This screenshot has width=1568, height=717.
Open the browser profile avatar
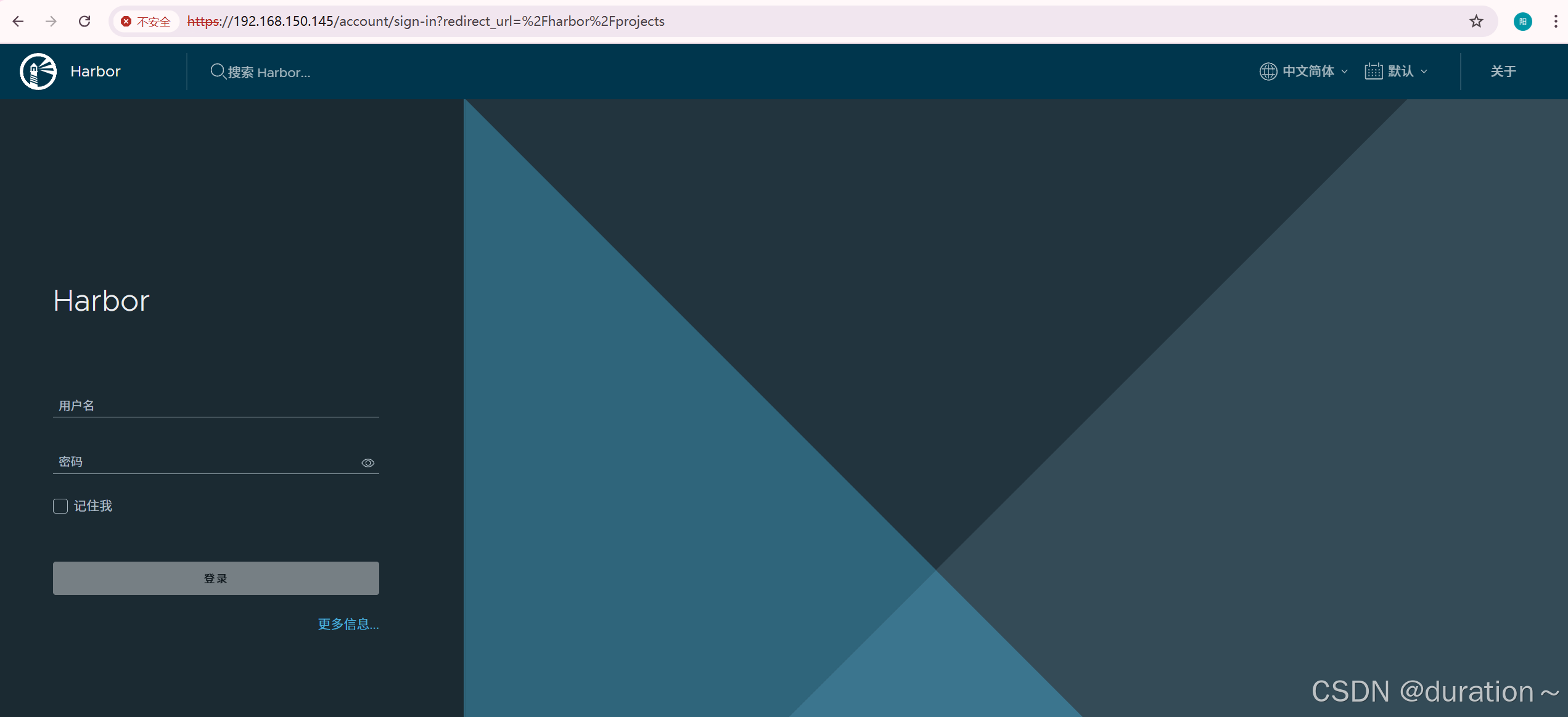click(x=1522, y=22)
